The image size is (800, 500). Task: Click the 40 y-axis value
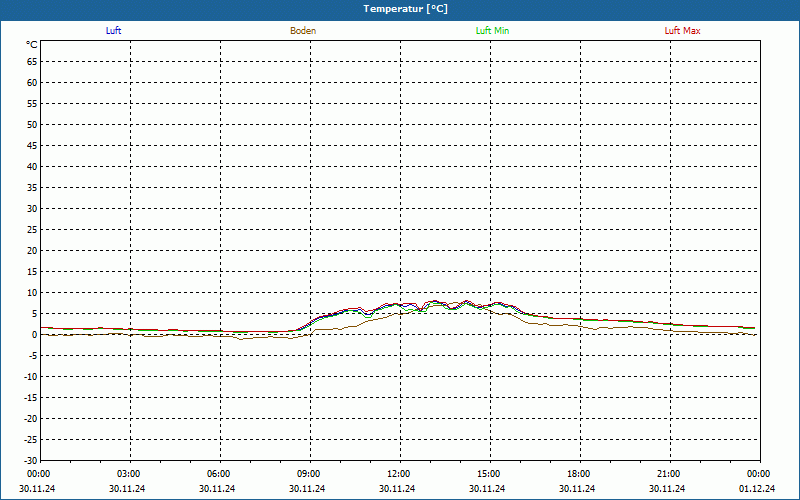pos(32,167)
